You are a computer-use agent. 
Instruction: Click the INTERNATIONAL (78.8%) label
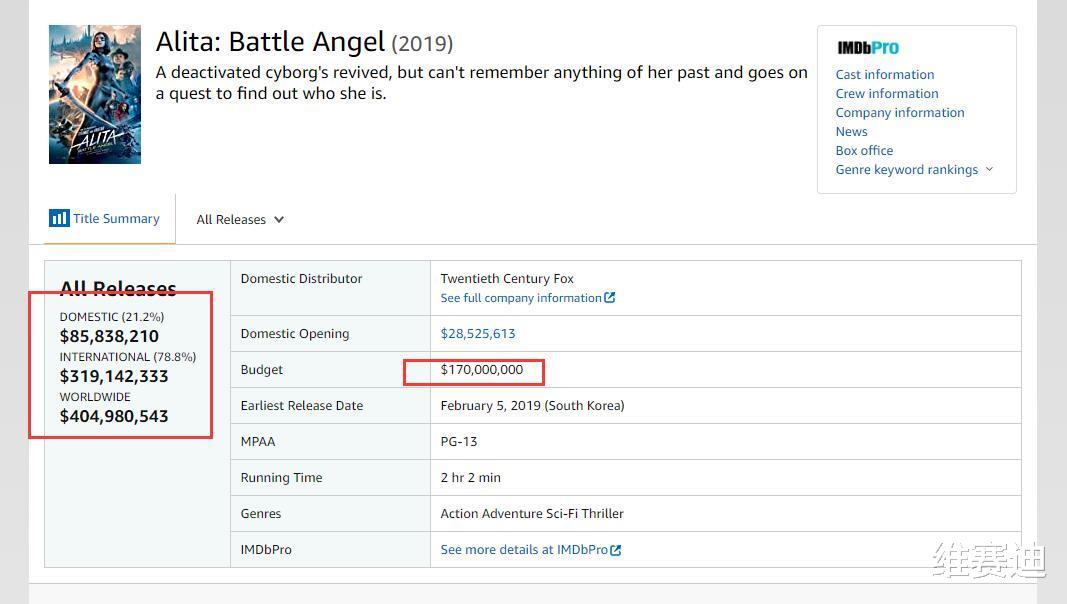(x=127, y=357)
